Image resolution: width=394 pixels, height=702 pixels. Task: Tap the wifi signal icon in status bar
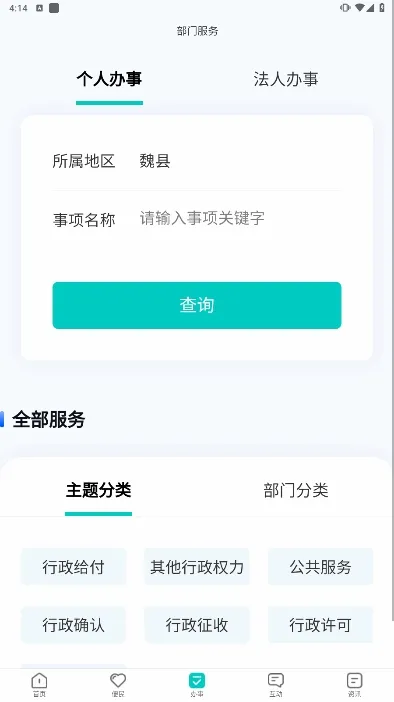pyautogui.click(x=360, y=8)
